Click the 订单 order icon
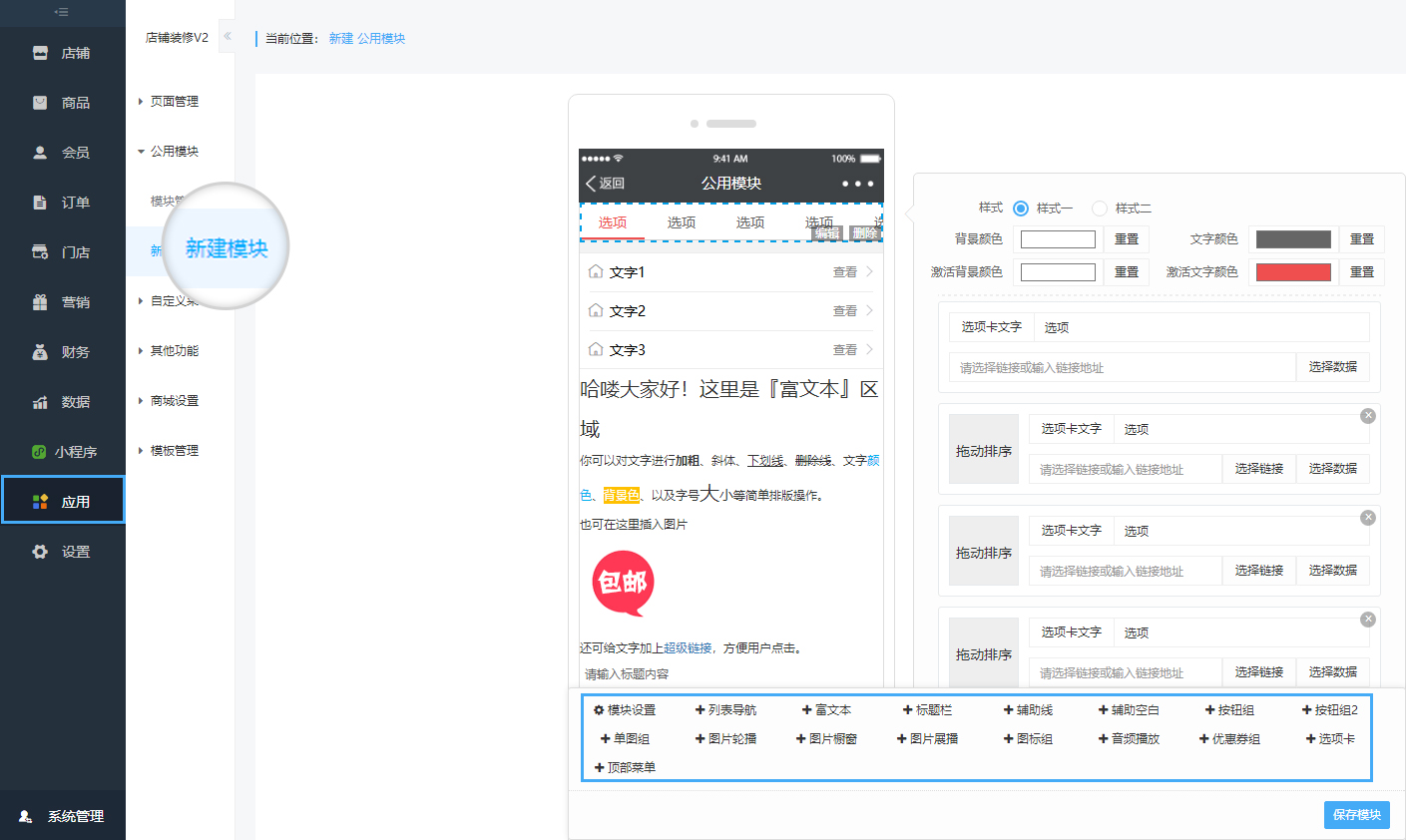This screenshot has height=840, width=1406. coord(40,203)
